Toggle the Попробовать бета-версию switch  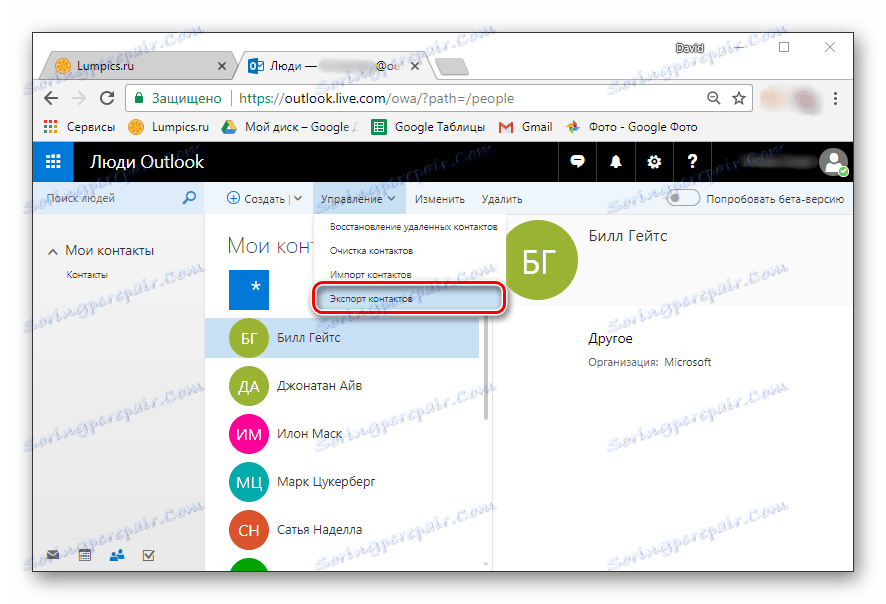683,198
